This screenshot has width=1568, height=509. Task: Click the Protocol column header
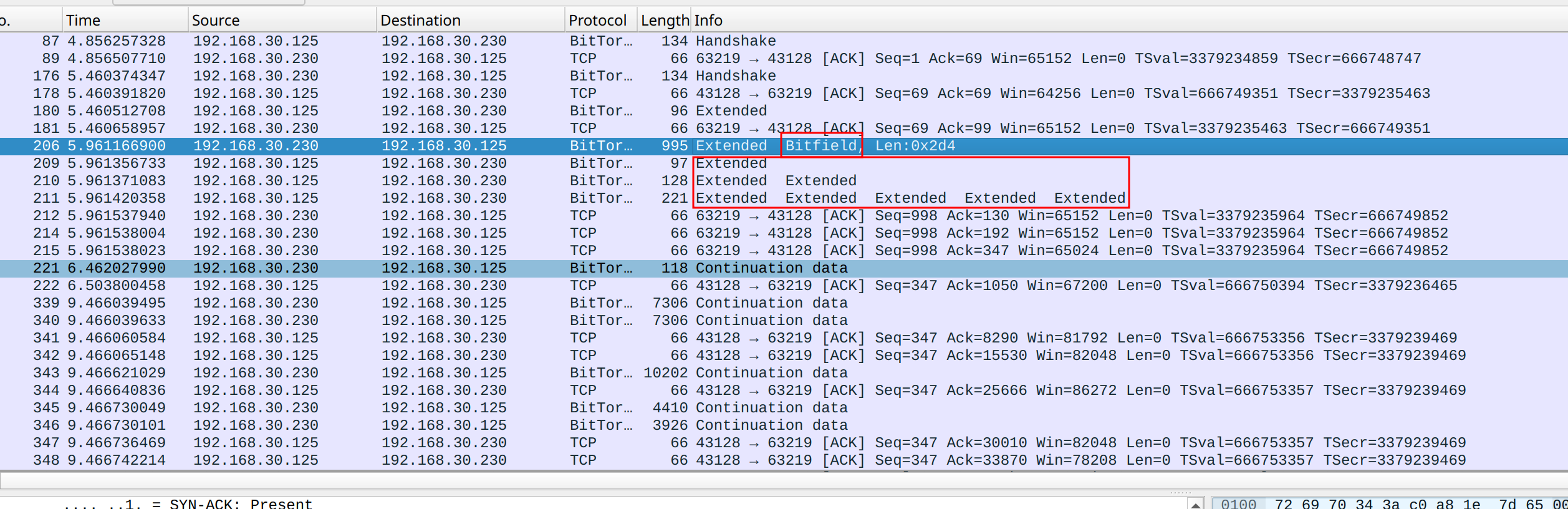[597, 21]
